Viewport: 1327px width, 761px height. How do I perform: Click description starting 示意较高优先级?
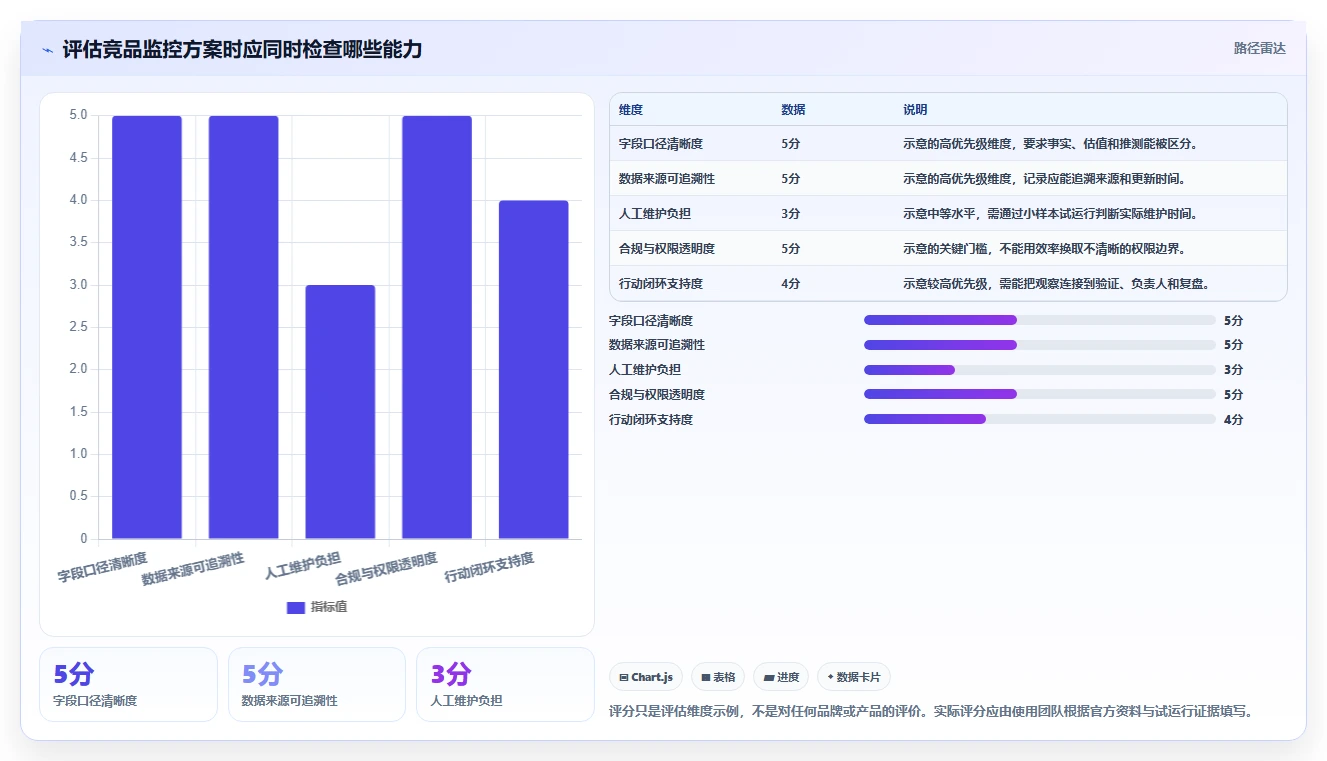[1058, 284]
